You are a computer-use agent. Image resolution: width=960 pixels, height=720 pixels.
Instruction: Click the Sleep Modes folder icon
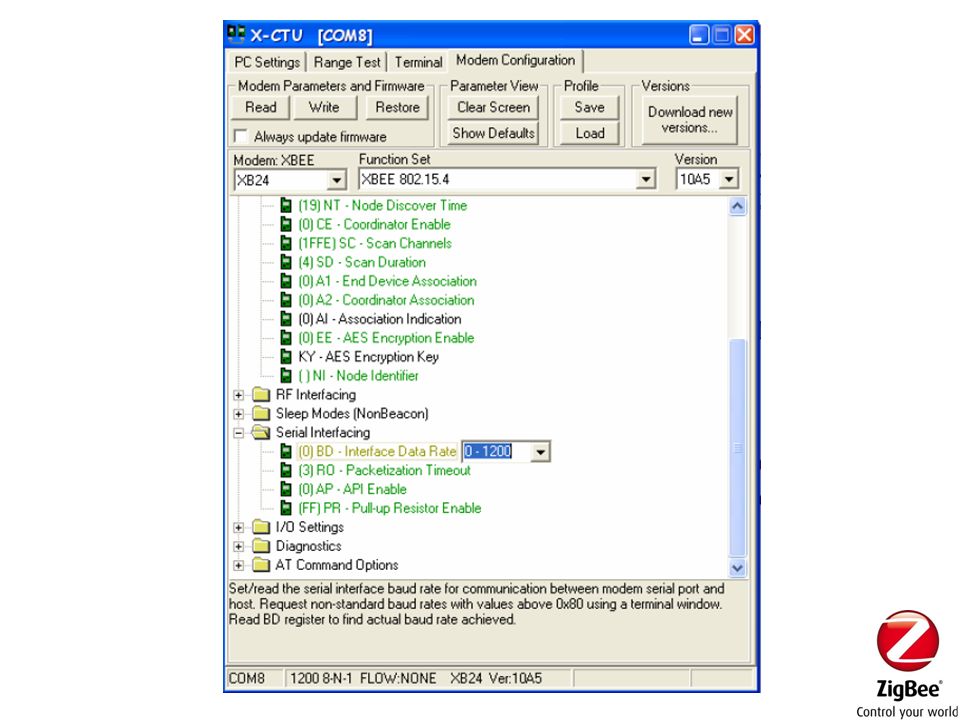pos(261,414)
